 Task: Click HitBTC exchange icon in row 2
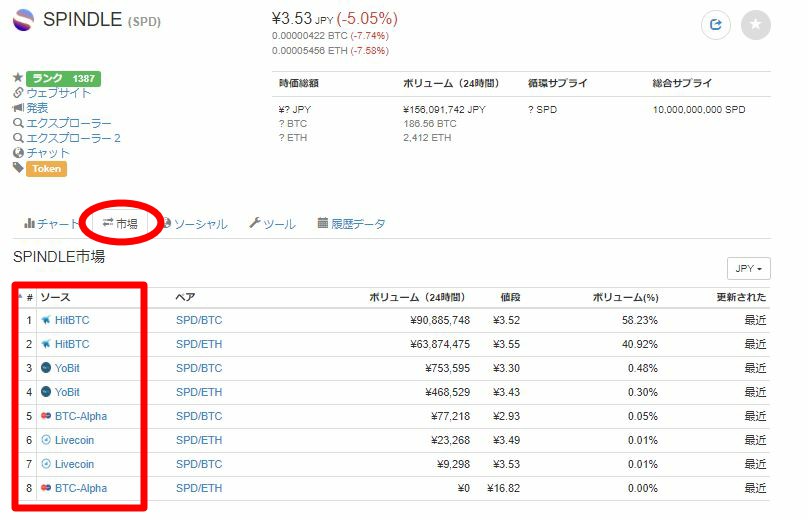46,344
